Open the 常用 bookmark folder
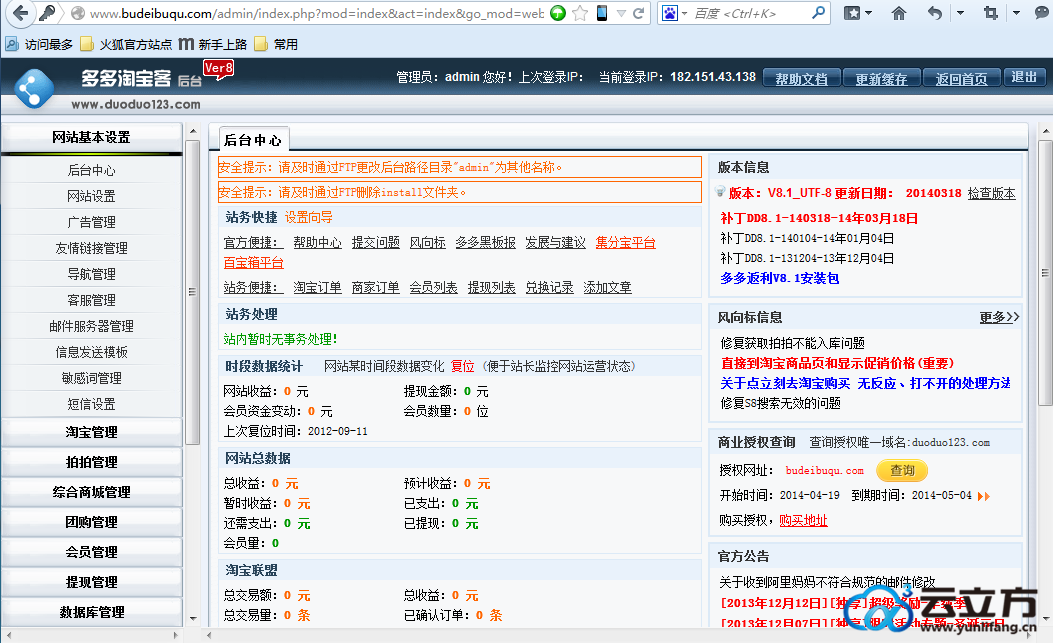1053x643 pixels. tap(276, 44)
